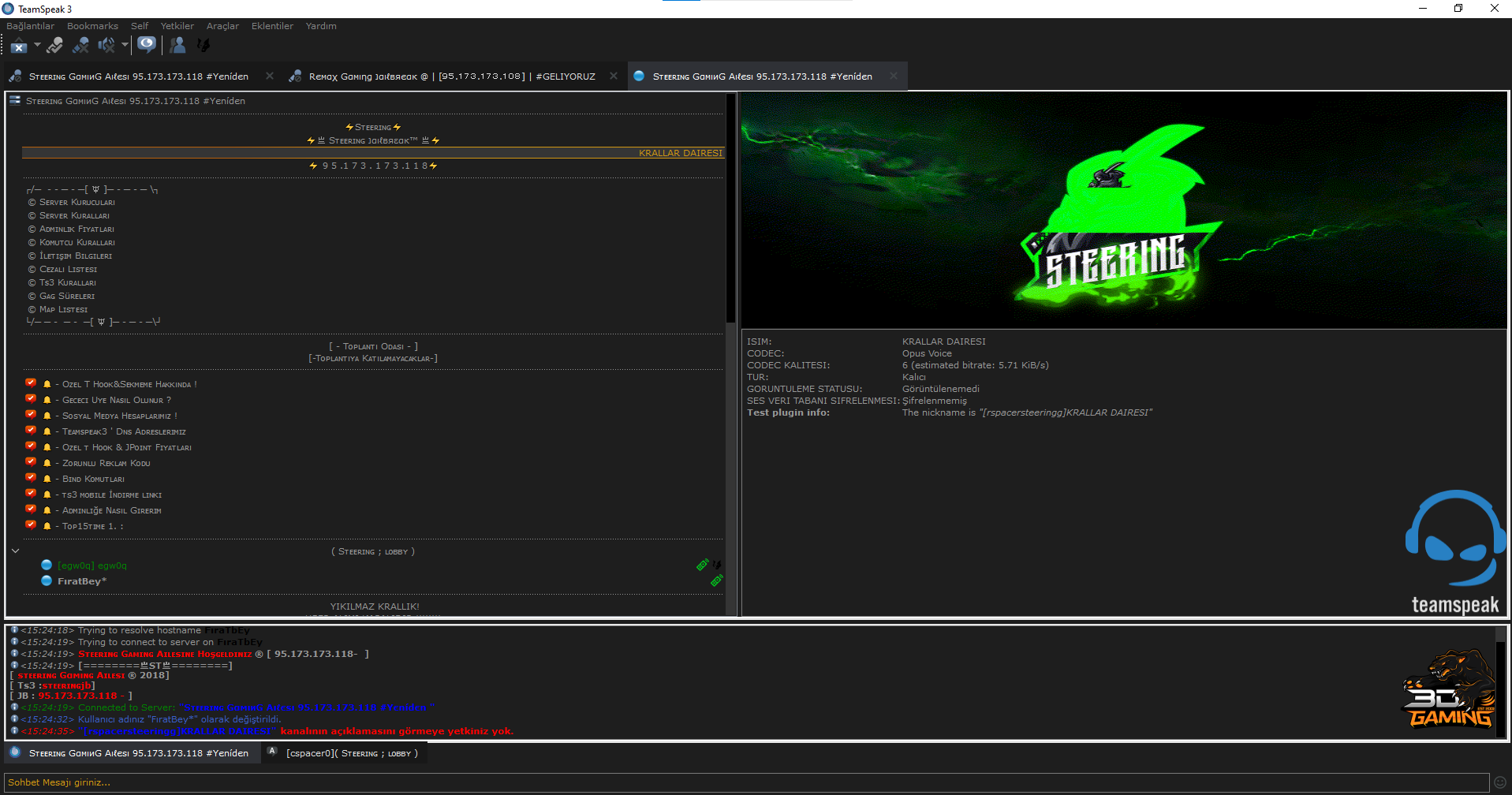
Task: Collapse the Steering Lobby channel chevron
Action: click(x=15, y=551)
